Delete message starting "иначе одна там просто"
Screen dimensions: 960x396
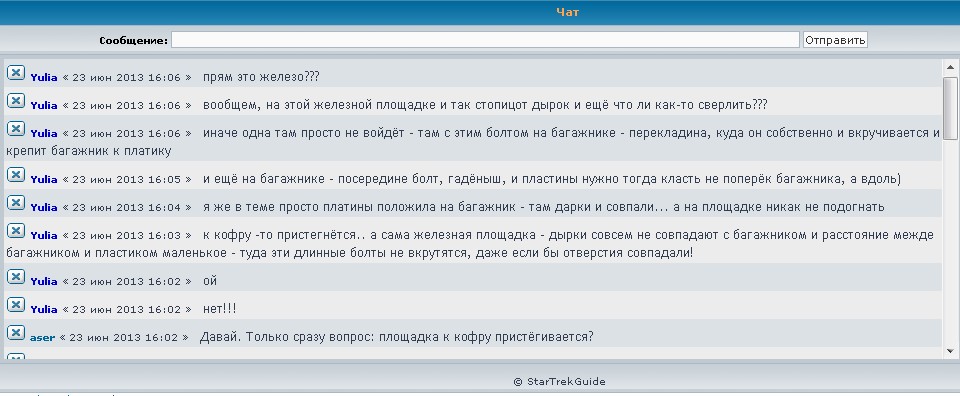16,129
